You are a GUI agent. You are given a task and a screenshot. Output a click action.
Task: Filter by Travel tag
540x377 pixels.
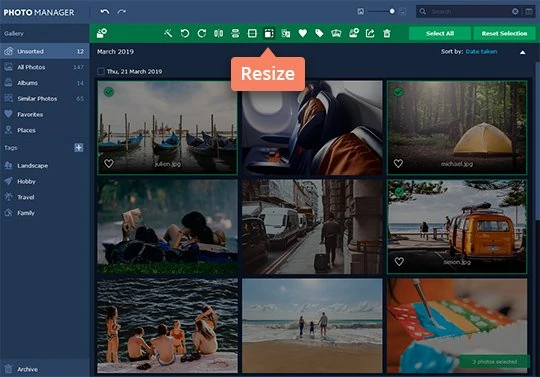point(44,197)
